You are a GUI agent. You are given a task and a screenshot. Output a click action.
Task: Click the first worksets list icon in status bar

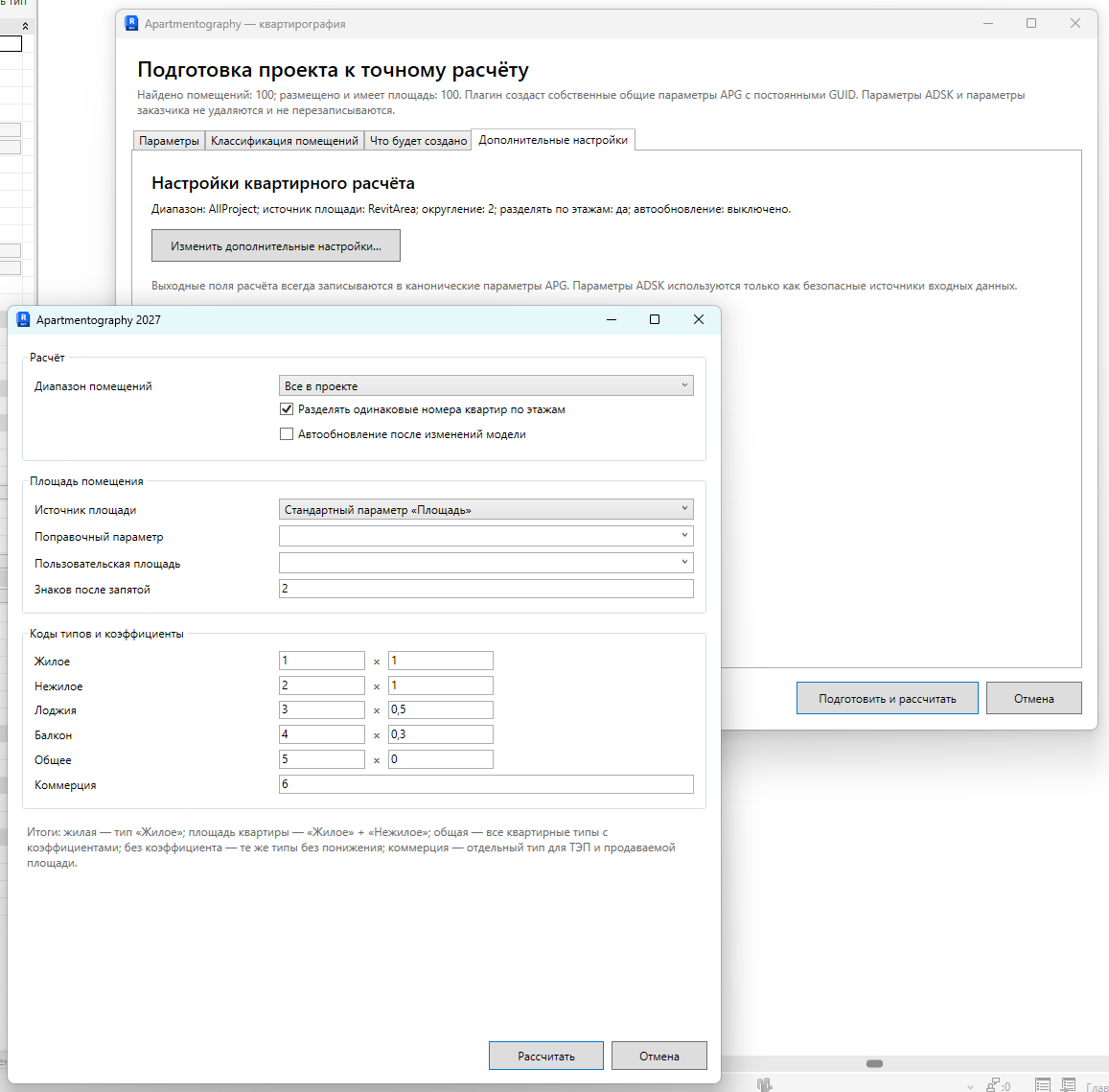[1043, 1085]
